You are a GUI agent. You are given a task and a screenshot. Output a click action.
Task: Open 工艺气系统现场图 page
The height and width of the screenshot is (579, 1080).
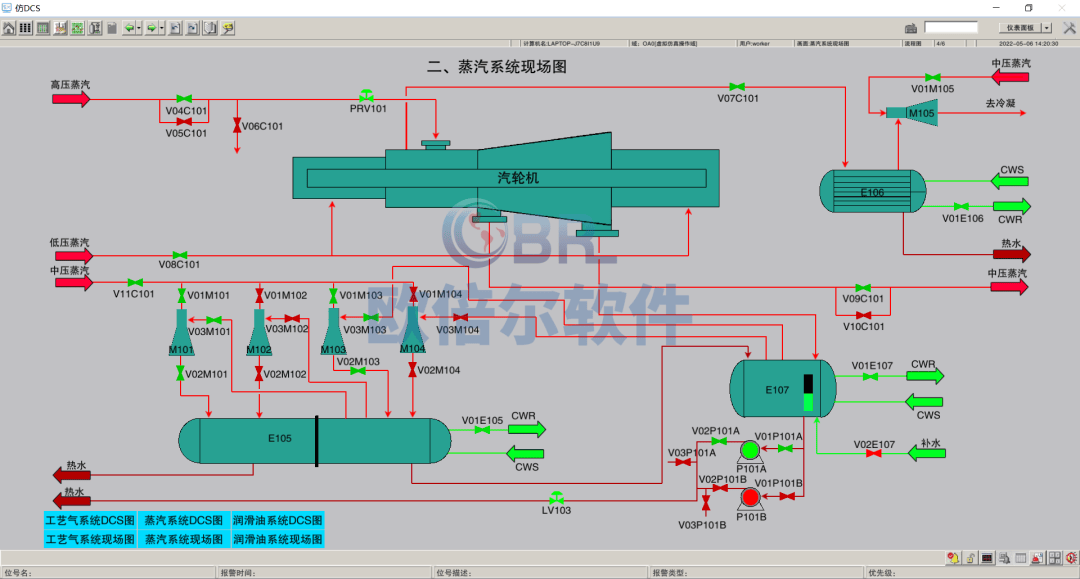click(90, 539)
